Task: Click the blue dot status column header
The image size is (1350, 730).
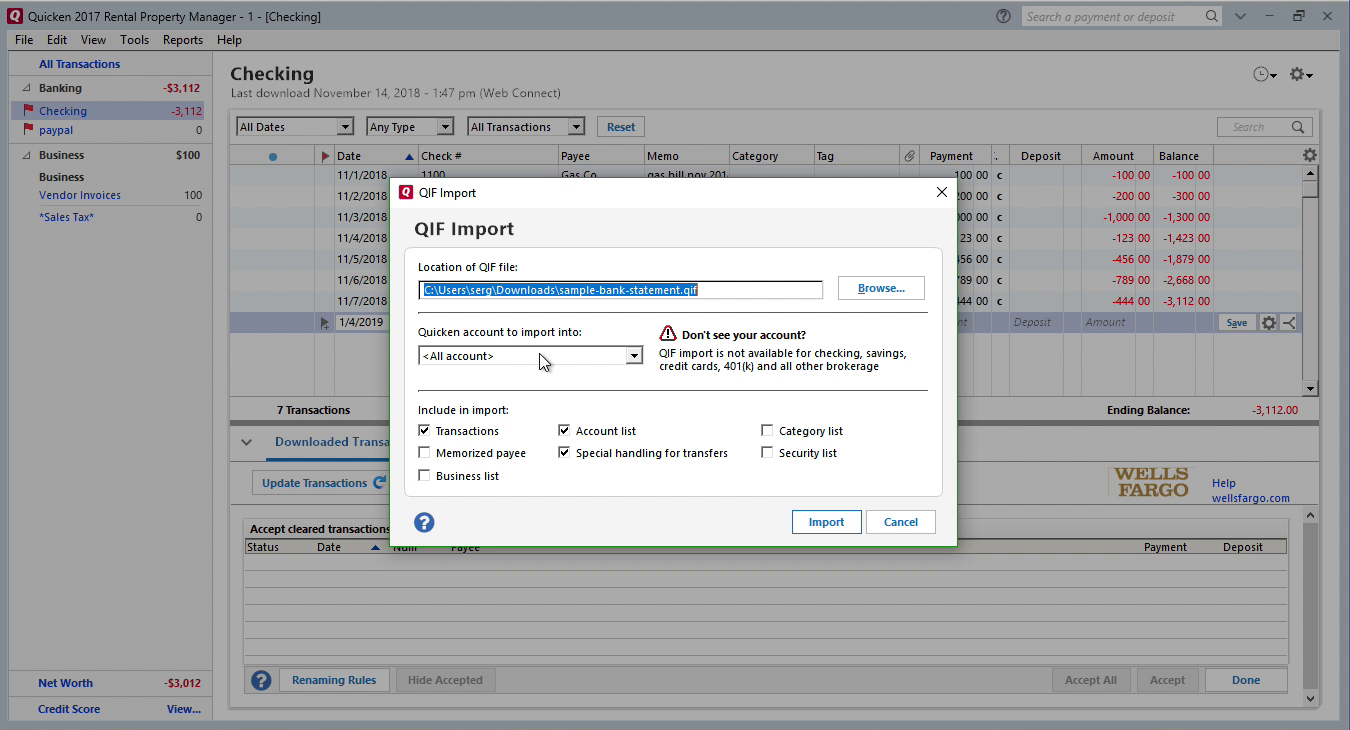Action: coord(273,156)
